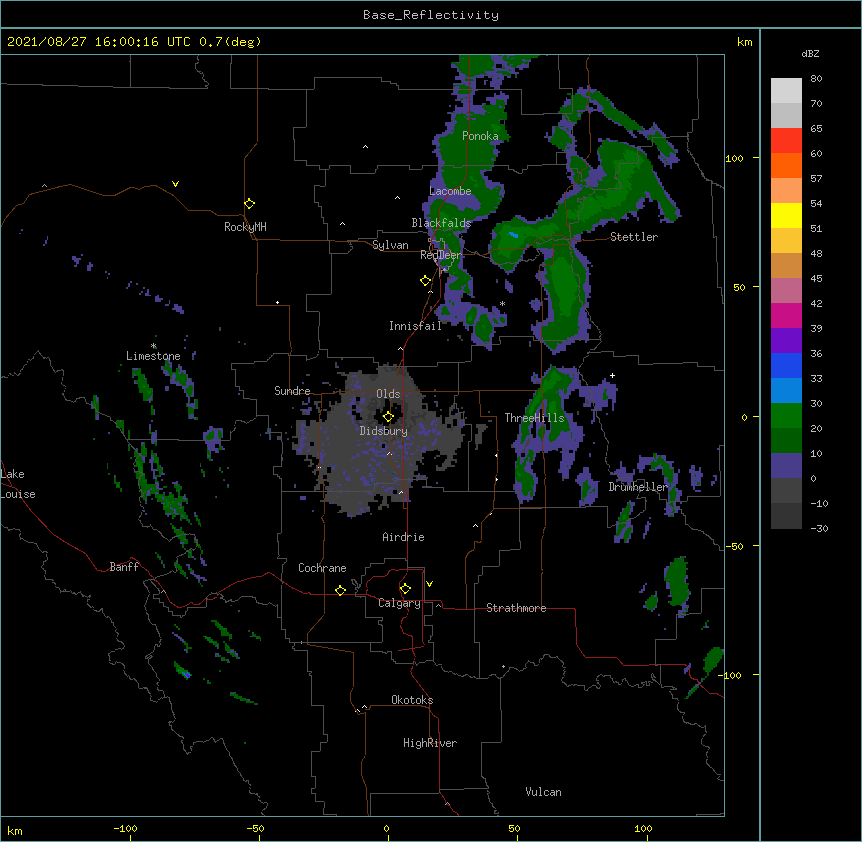Click the dBZ legend heading
The height and width of the screenshot is (842, 862).
pos(810,54)
